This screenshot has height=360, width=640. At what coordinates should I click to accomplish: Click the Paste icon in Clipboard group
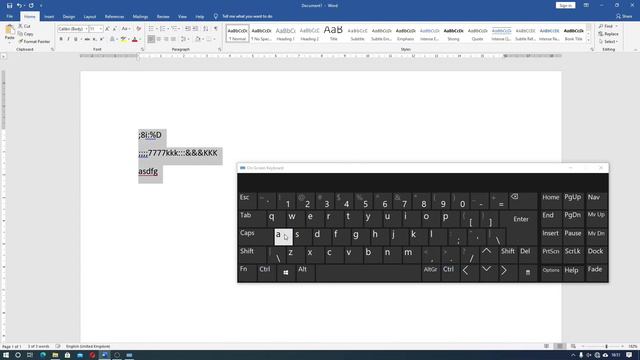click(9, 29)
